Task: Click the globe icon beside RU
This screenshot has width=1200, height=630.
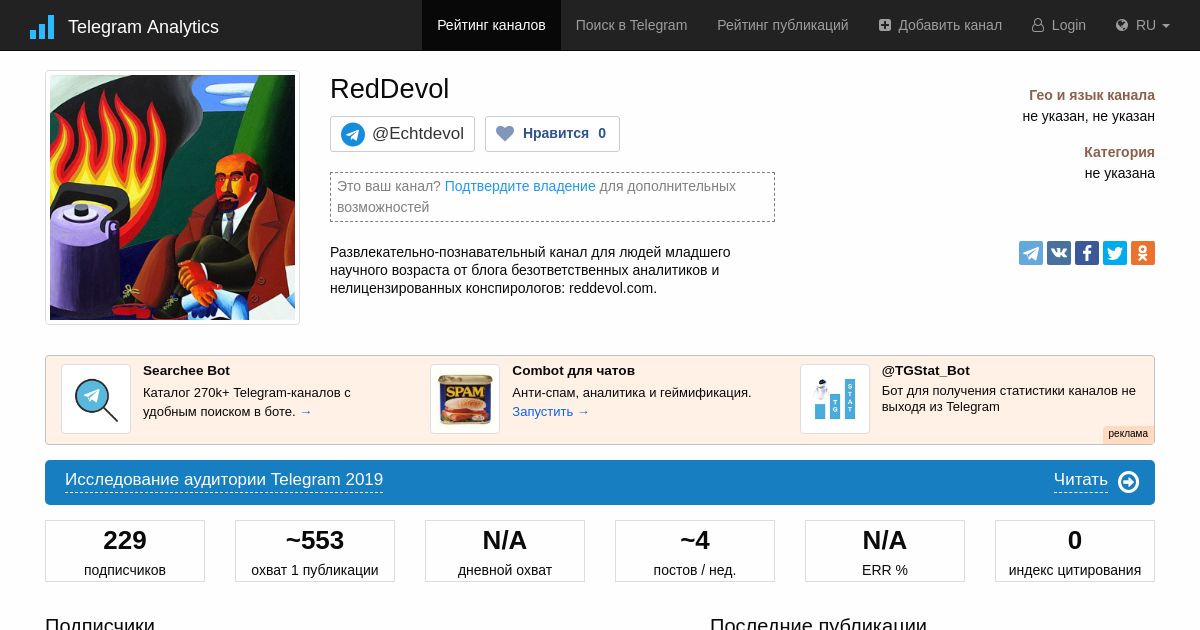Action: [x=1122, y=25]
